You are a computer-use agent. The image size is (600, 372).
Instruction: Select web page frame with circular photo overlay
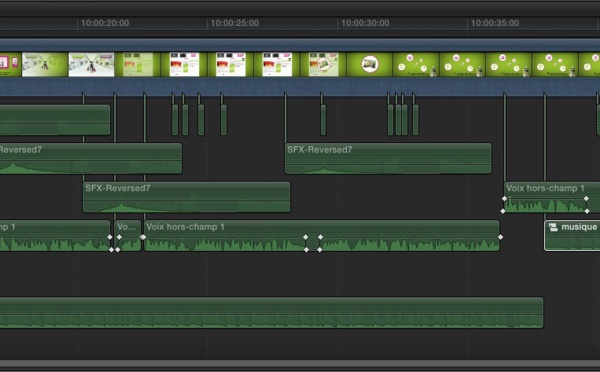tap(323, 65)
